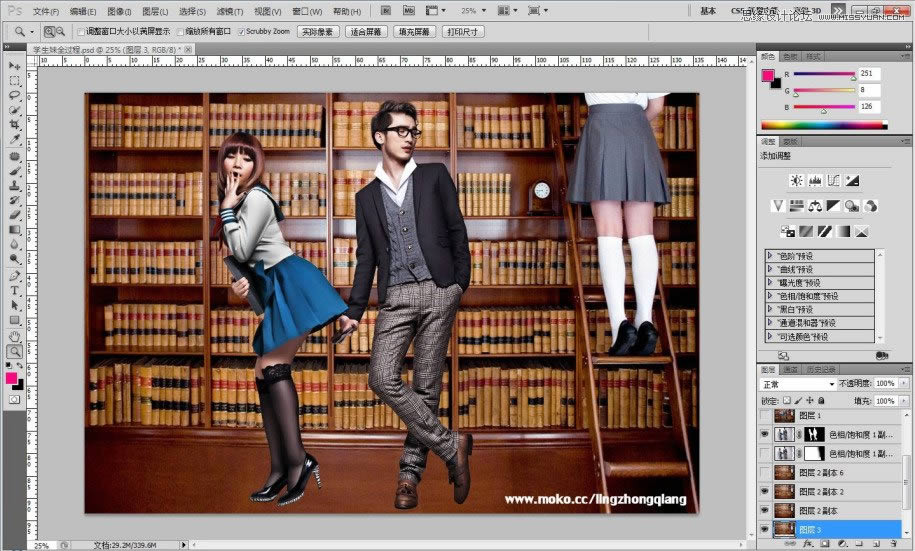This screenshot has height=551, width=915.
Task: Hide the 图层 2 副本 2 layer
Action: point(766,491)
